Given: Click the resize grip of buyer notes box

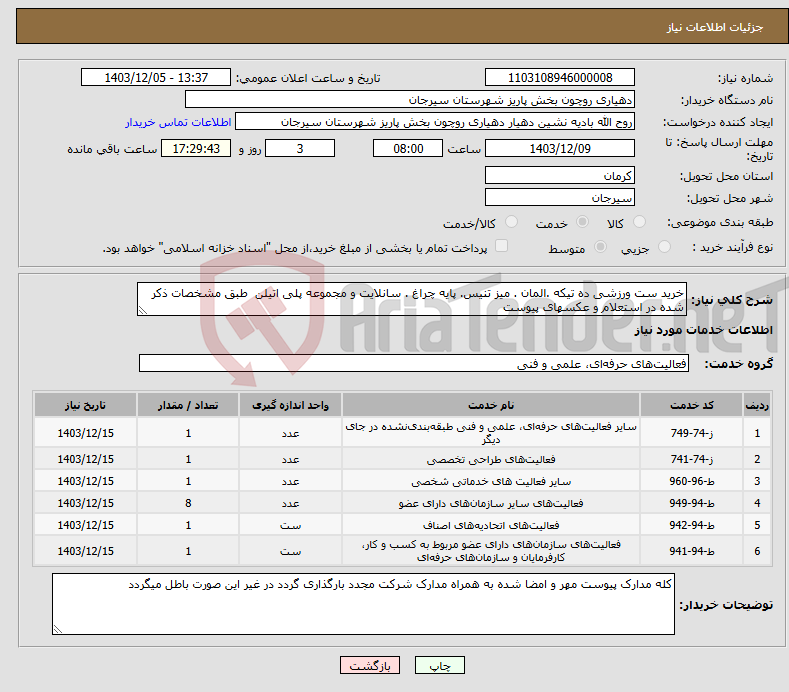Looking at the screenshot, I should pyautogui.click(x=58, y=629).
